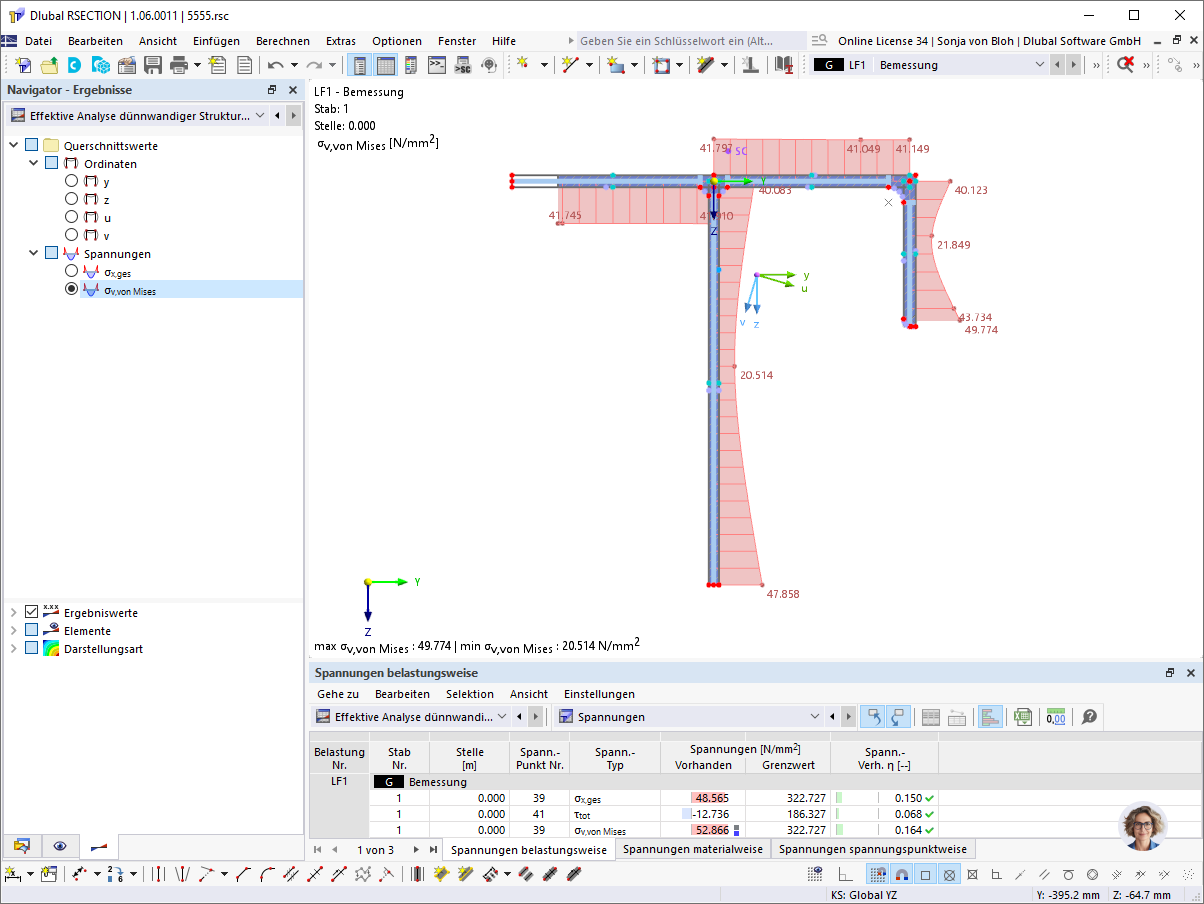Select previous load case arrow in toolbar

tap(1057, 65)
